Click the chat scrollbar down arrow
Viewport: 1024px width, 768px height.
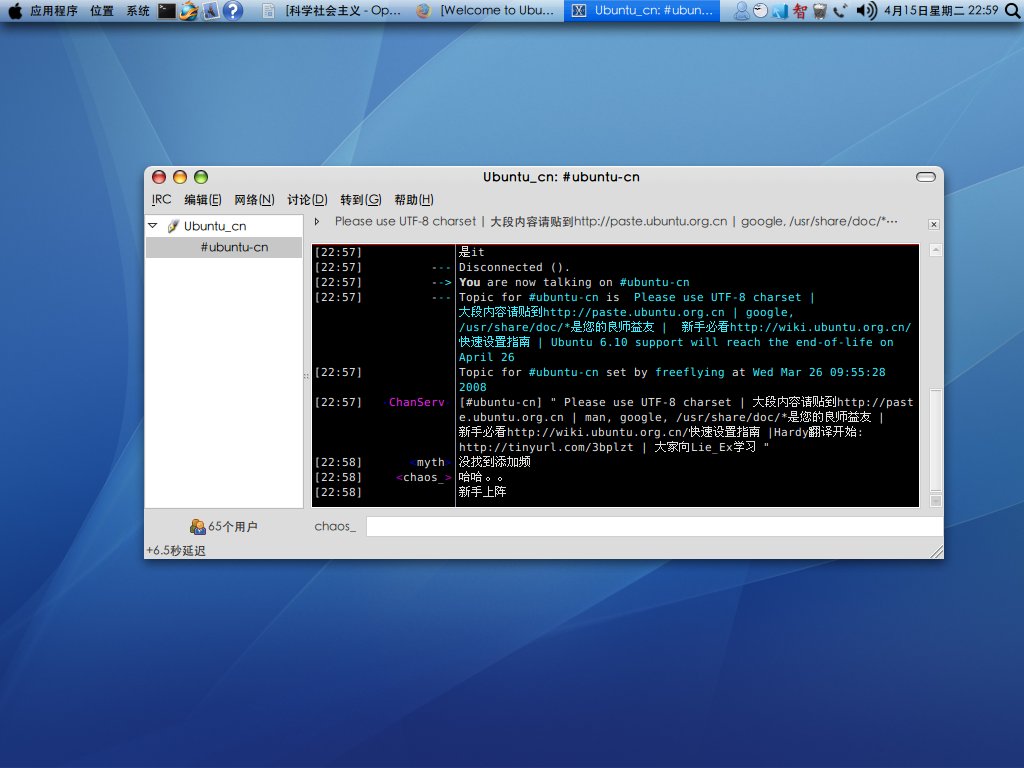(x=935, y=501)
